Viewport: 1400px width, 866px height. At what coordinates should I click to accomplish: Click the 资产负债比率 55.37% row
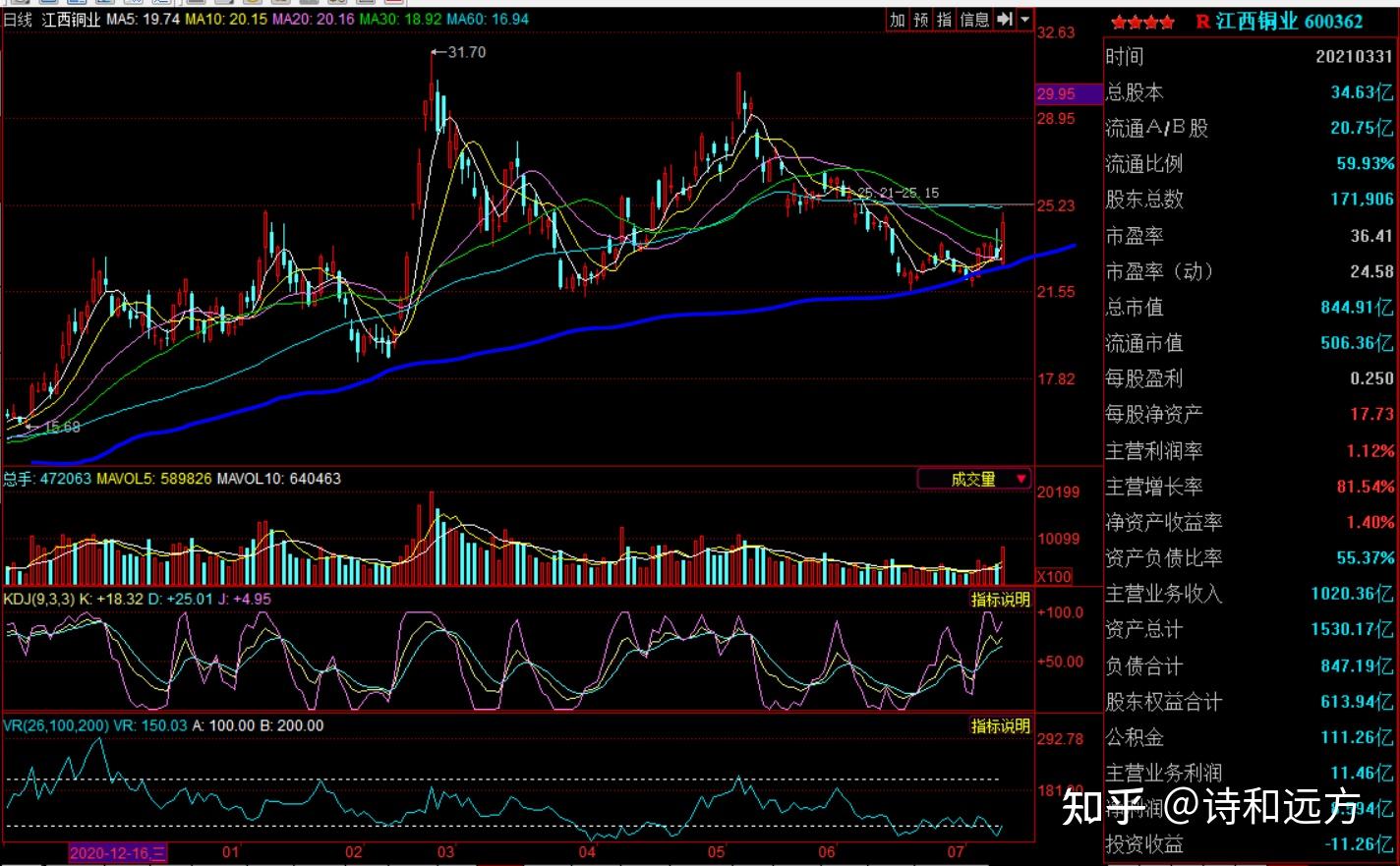pyautogui.click(x=1250, y=558)
